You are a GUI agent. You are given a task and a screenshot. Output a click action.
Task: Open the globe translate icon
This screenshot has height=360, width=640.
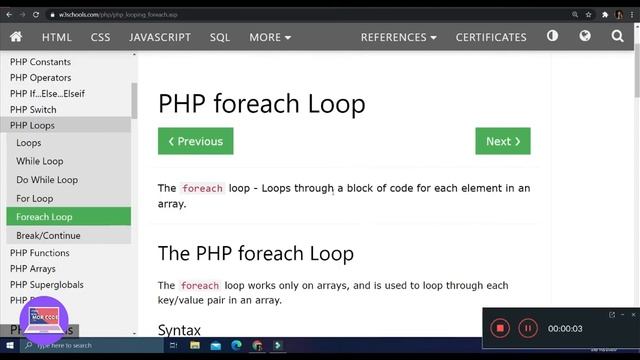[585, 36]
